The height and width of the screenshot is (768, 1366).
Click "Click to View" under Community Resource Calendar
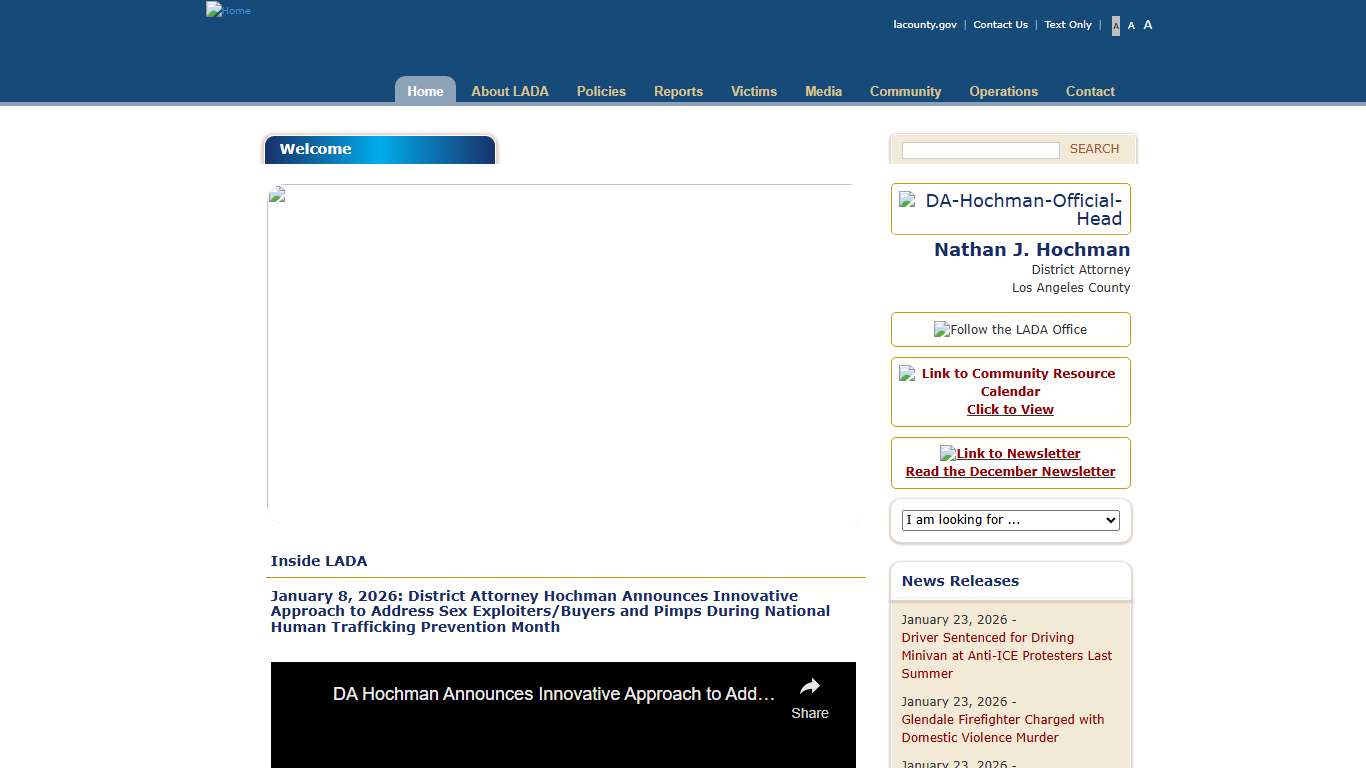[1010, 409]
